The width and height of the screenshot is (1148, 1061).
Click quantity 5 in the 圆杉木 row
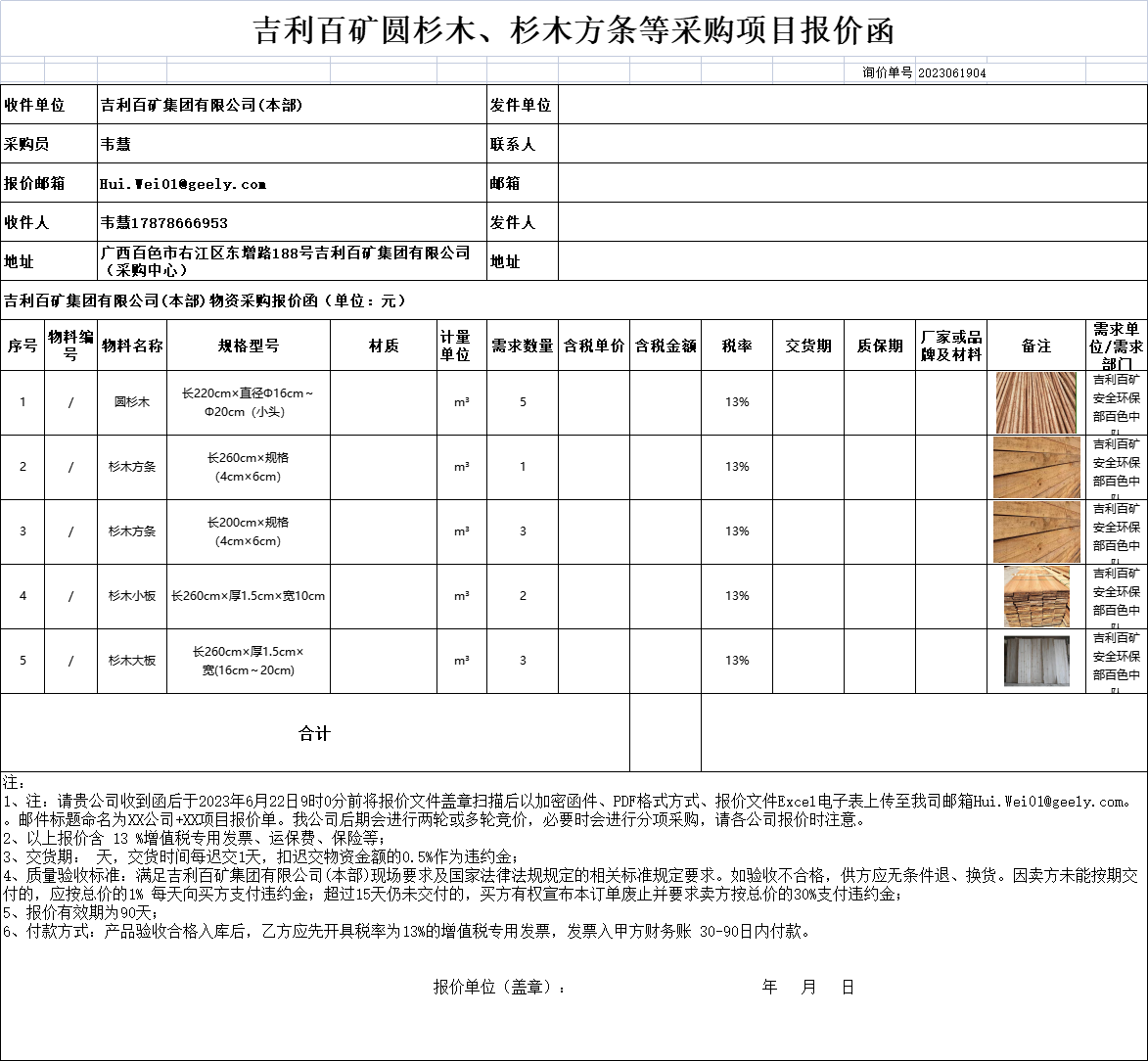tap(523, 402)
